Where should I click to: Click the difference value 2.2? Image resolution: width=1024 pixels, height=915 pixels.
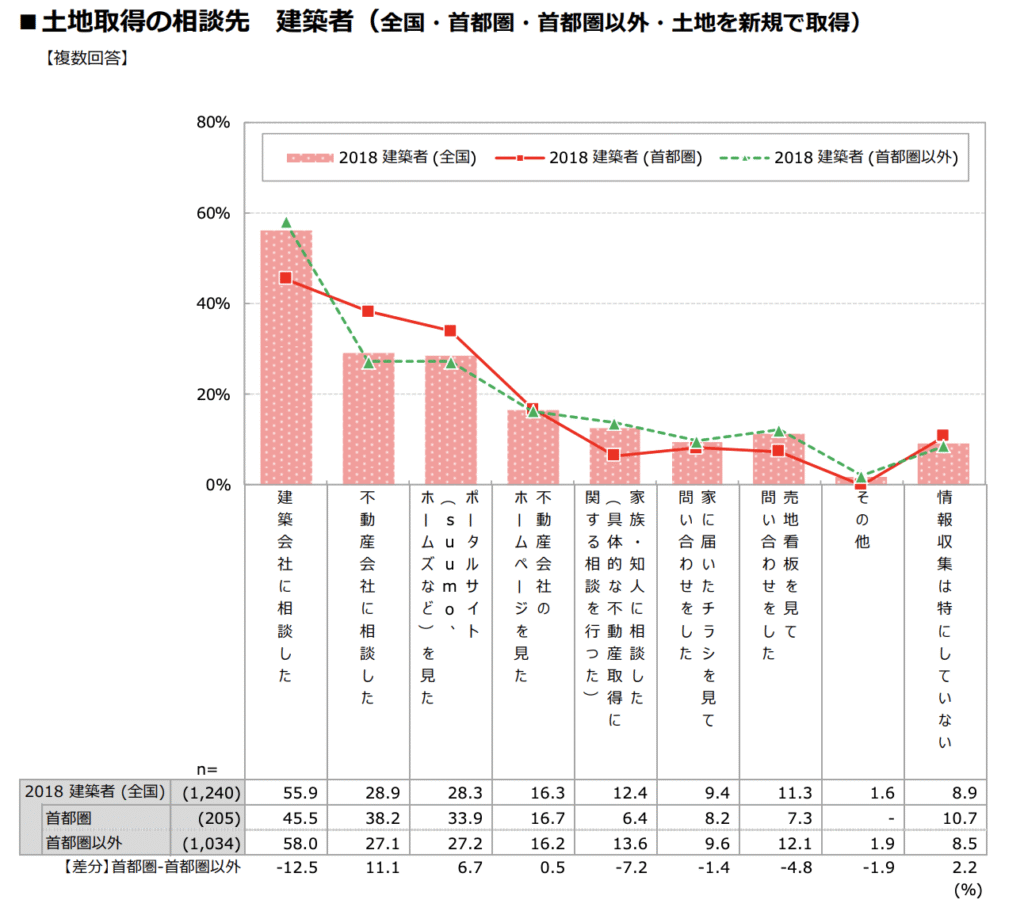(965, 867)
